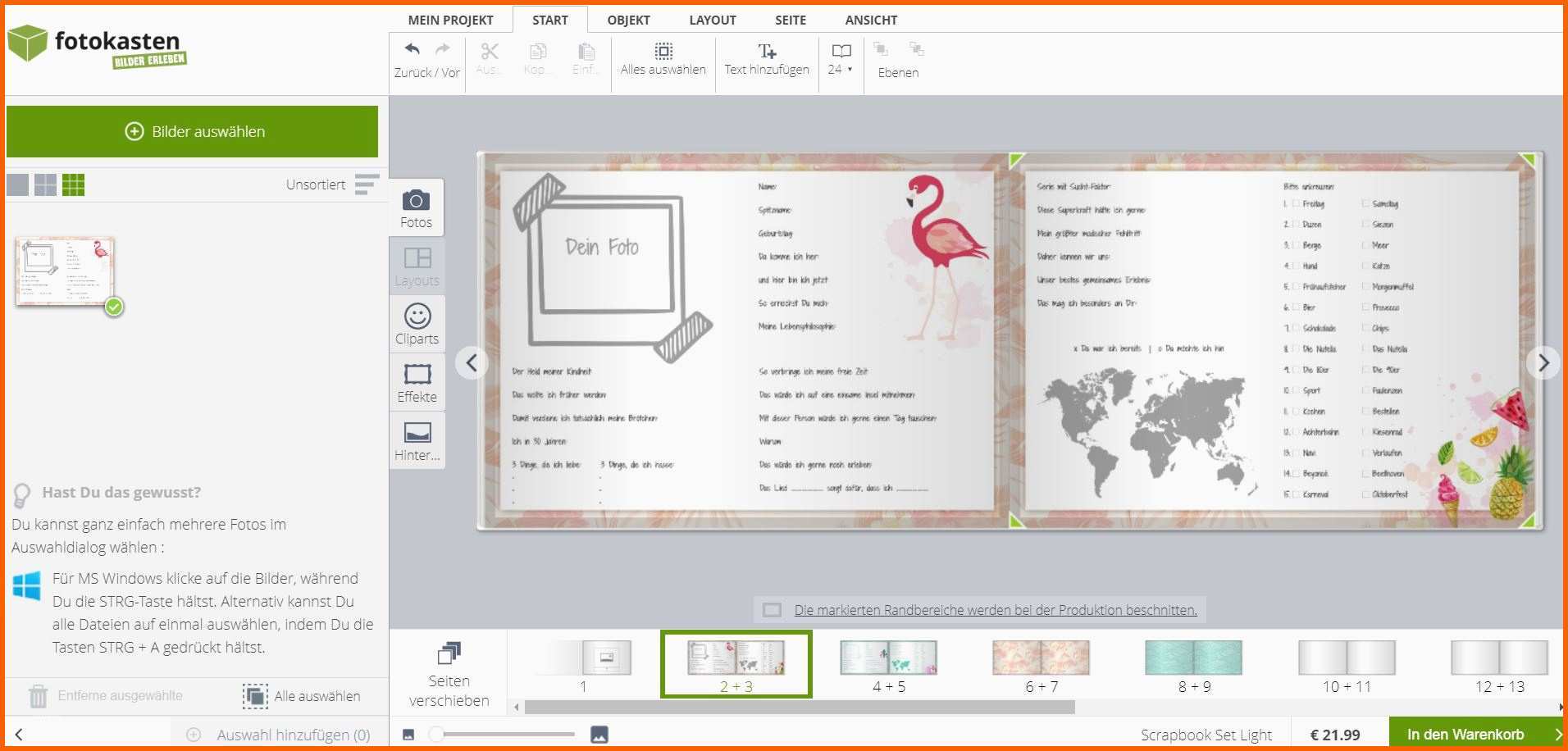Click the paste (Einf...) icon
The height and width of the screenshot is (751, 1568).
586,52
